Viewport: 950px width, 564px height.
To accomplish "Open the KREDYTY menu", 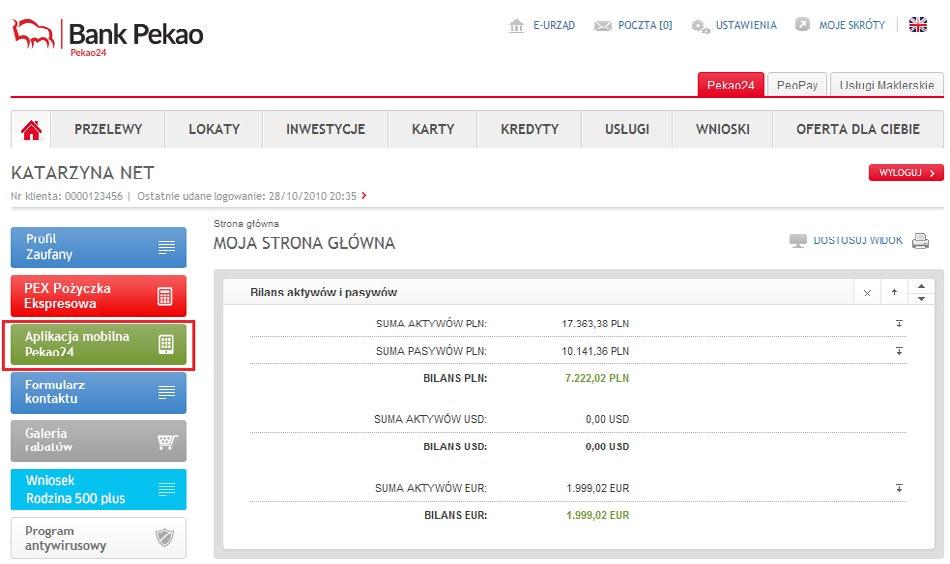I will click(x=530, y=129).
